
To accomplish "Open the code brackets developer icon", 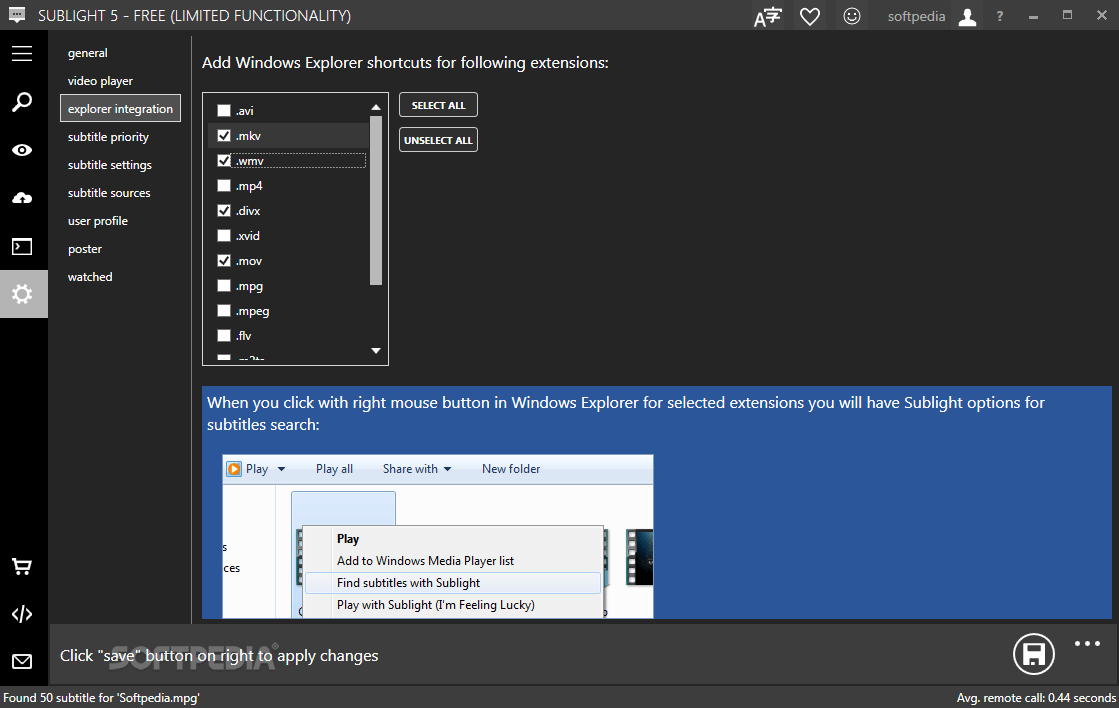I will (x=22, y=615).
